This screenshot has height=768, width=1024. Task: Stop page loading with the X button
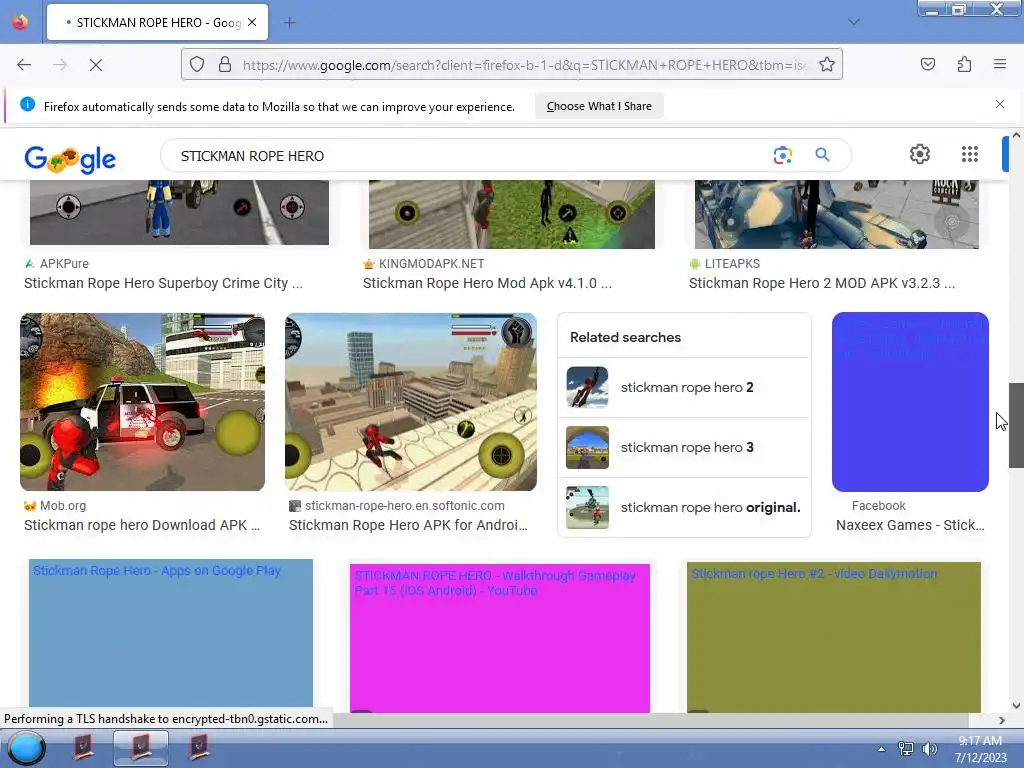tap(95, 65)
